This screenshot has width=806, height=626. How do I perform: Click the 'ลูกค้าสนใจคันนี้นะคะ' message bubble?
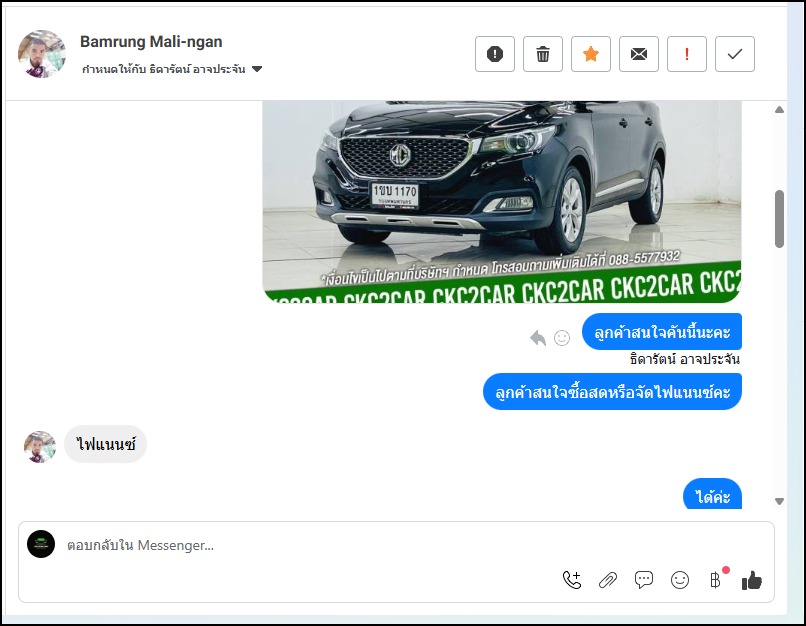[662, 332]
